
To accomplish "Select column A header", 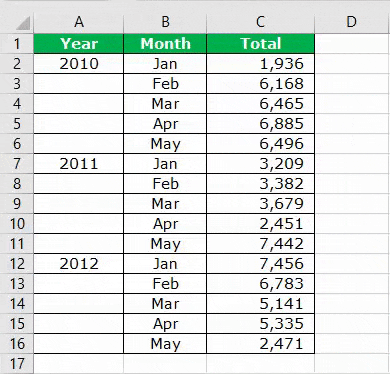I will [x=79, y=22].
